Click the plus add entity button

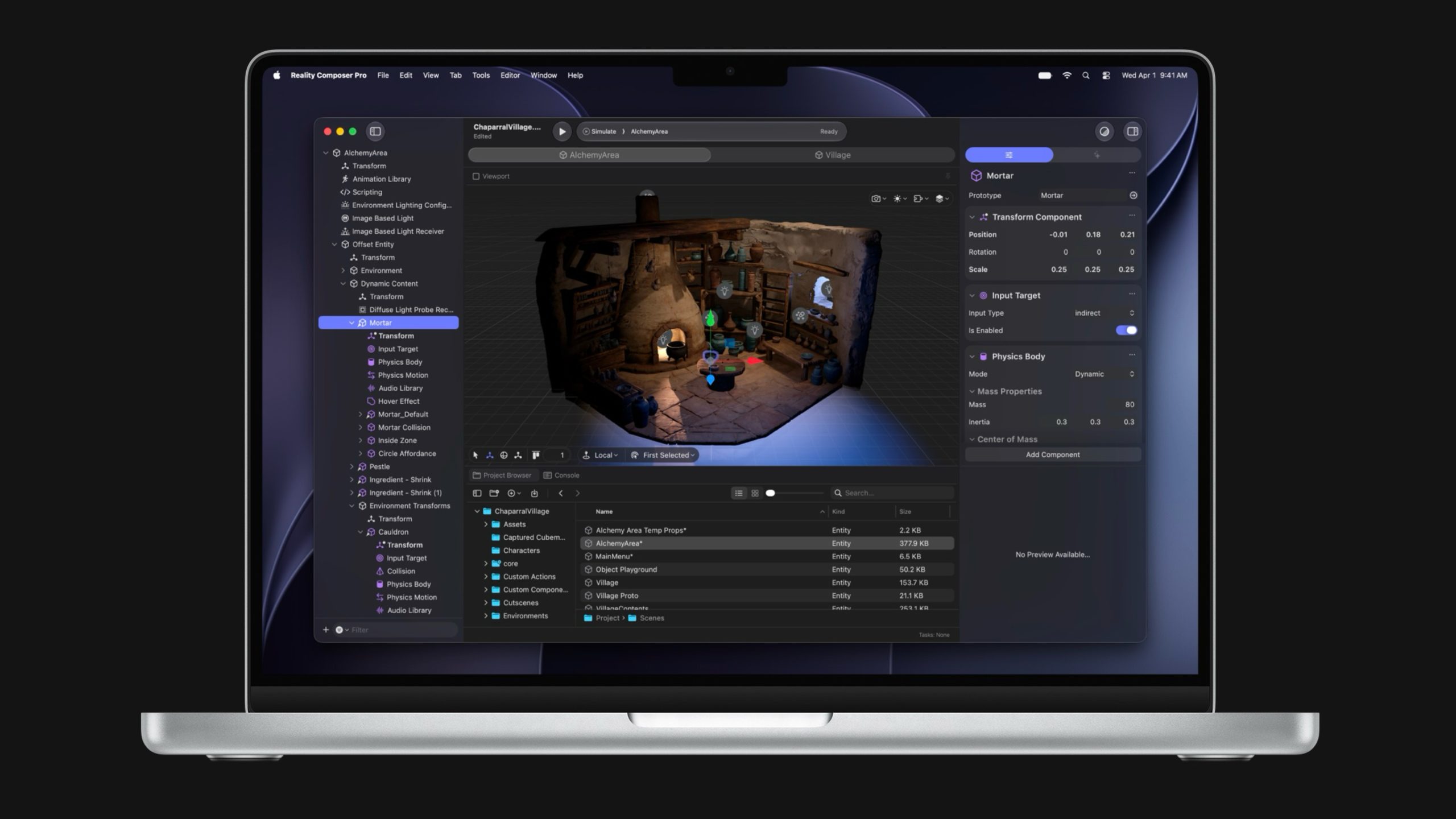click(x=326, y=630)
